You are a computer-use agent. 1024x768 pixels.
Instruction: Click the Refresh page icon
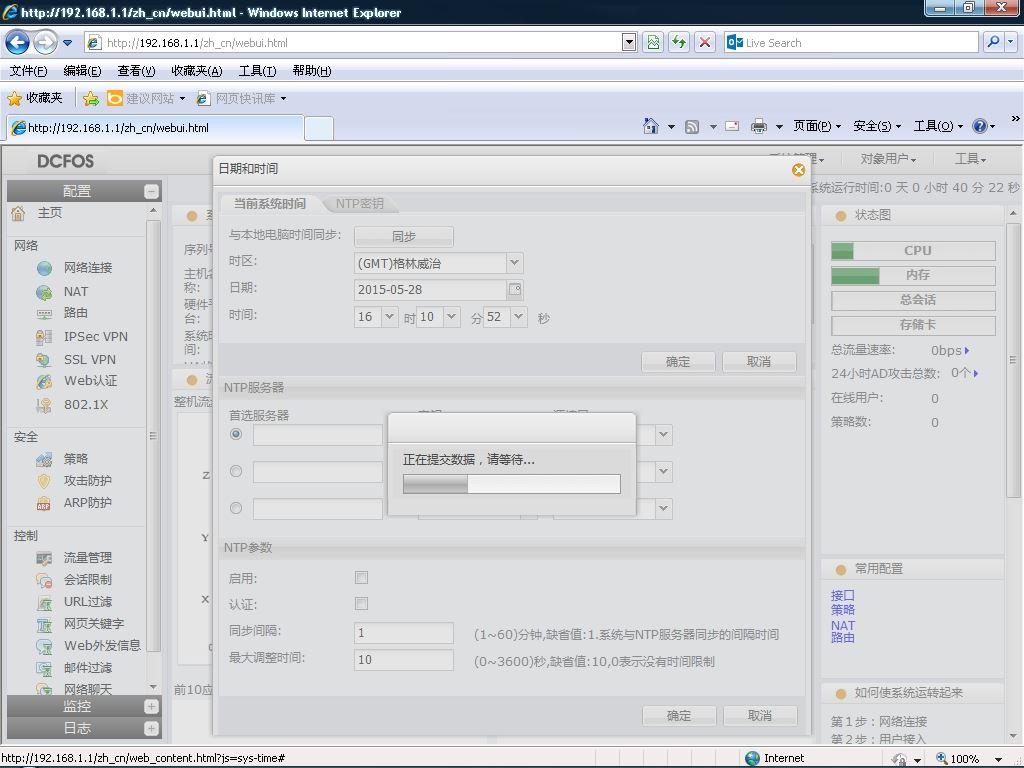[679, 42]
